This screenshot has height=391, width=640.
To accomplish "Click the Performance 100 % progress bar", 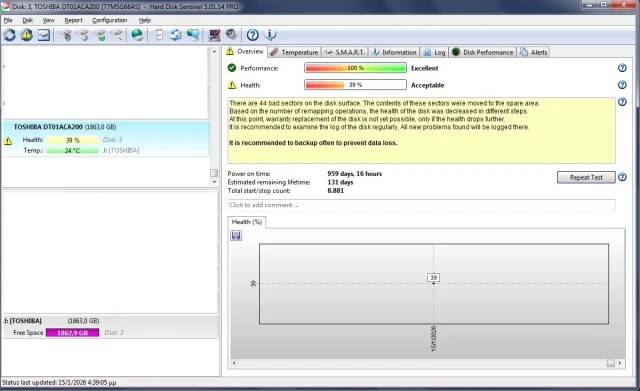I will (356, 68).
